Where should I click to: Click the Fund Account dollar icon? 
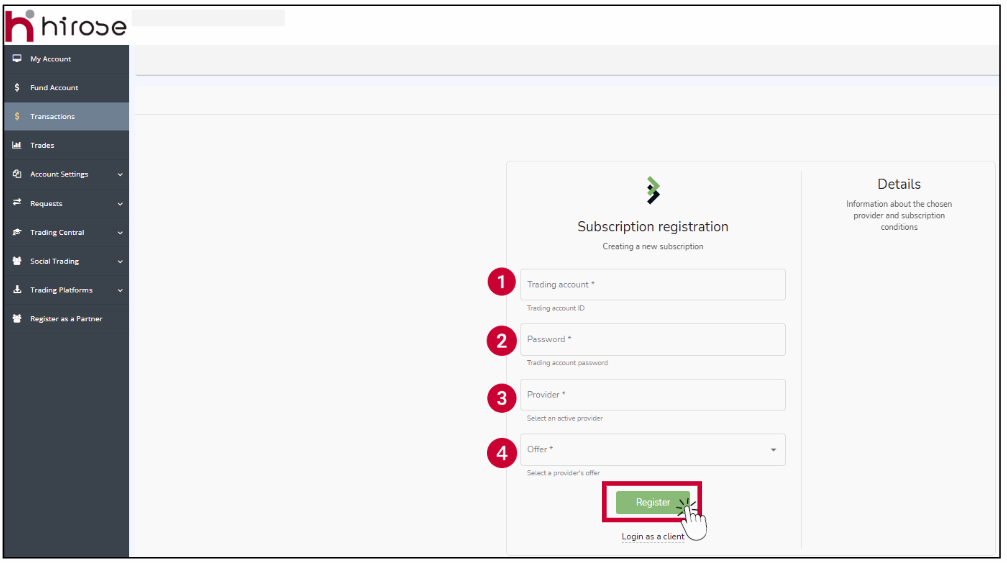coord(17,88)
